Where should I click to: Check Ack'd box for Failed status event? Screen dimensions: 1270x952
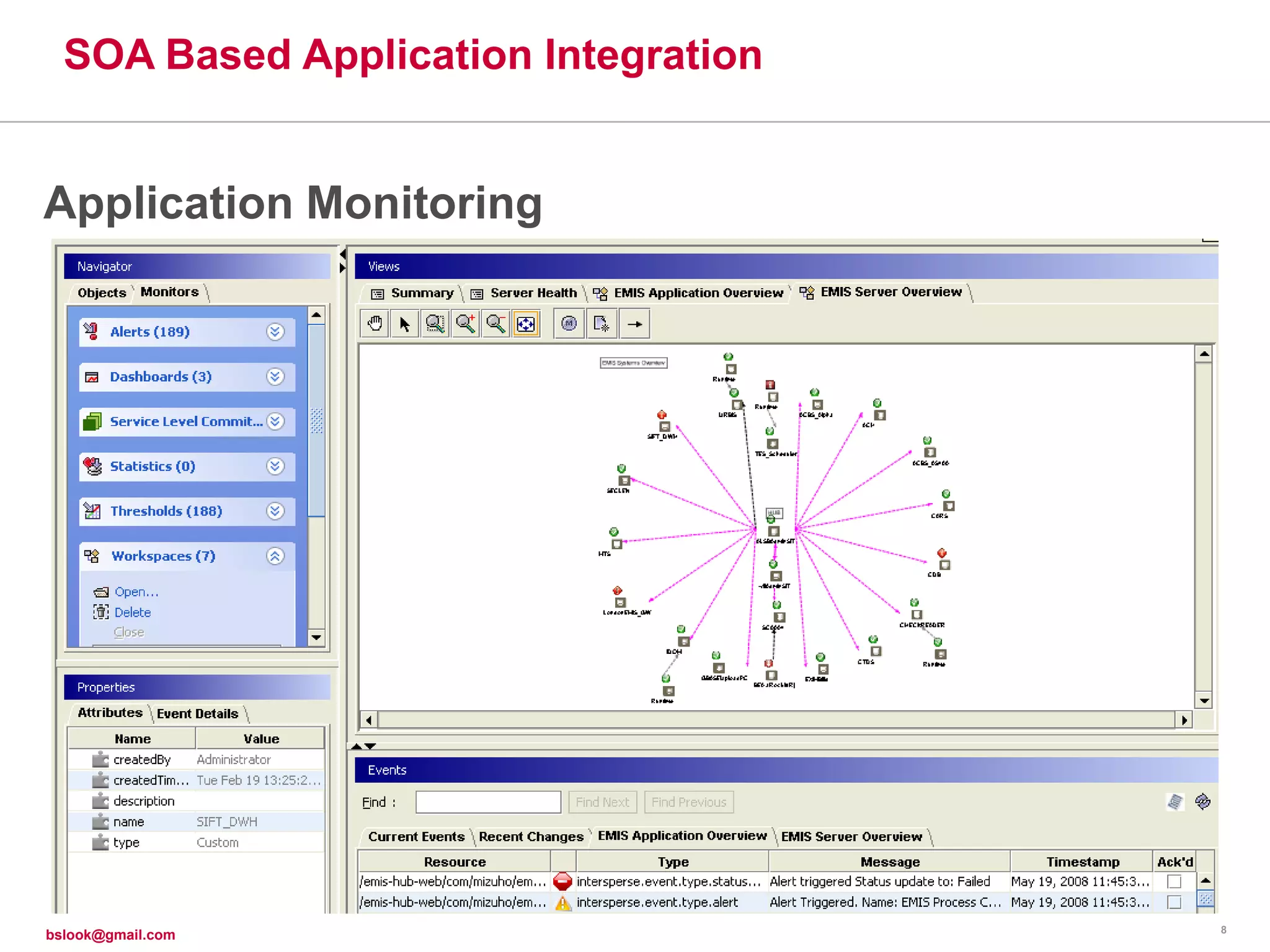1174,881
